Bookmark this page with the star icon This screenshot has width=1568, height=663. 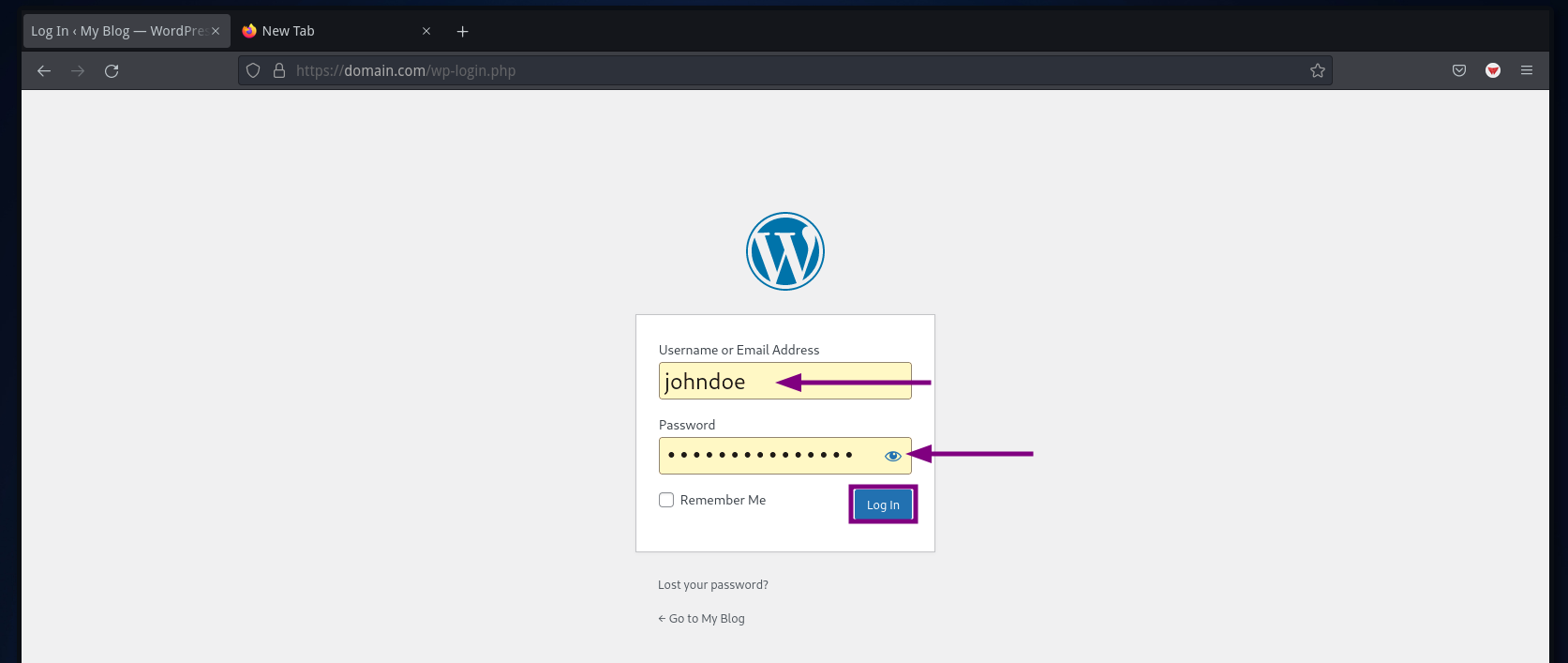click(1318, 70)
